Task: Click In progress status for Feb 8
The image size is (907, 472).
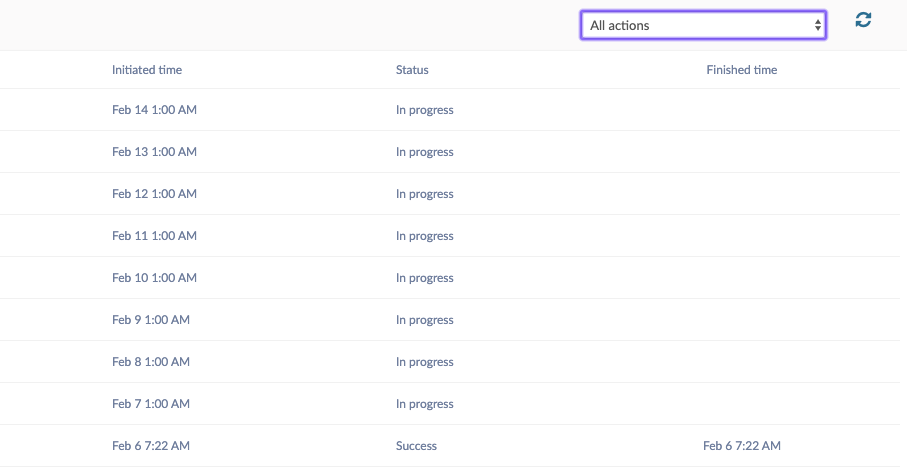Action: click(425, 362)
